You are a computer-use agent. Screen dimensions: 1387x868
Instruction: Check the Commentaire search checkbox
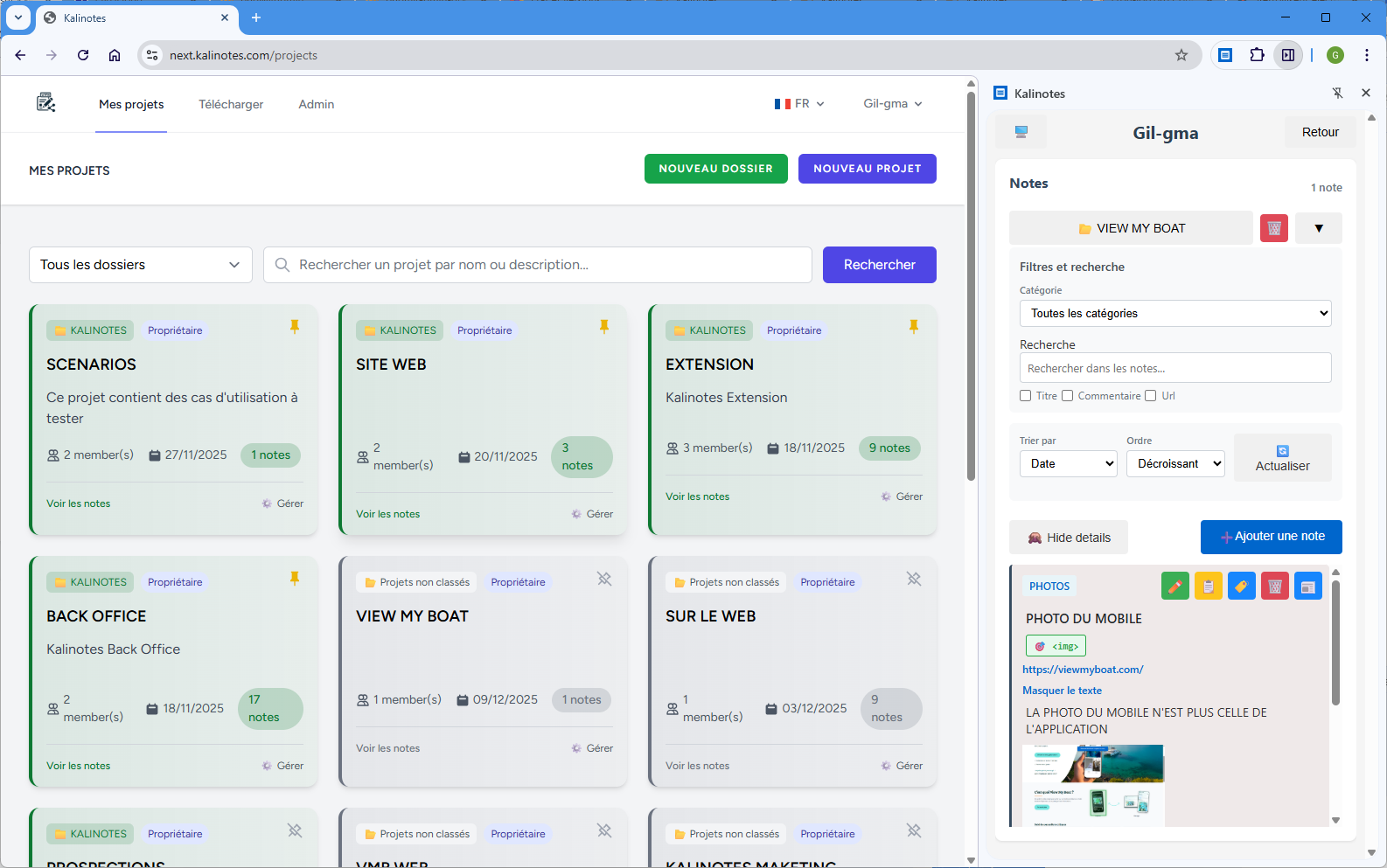[1067, 396]
